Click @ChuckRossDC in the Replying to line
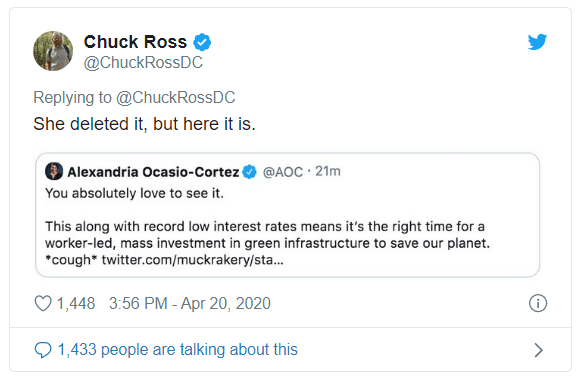This screenshot has height=380, width=583. click(x=175, y=98)
